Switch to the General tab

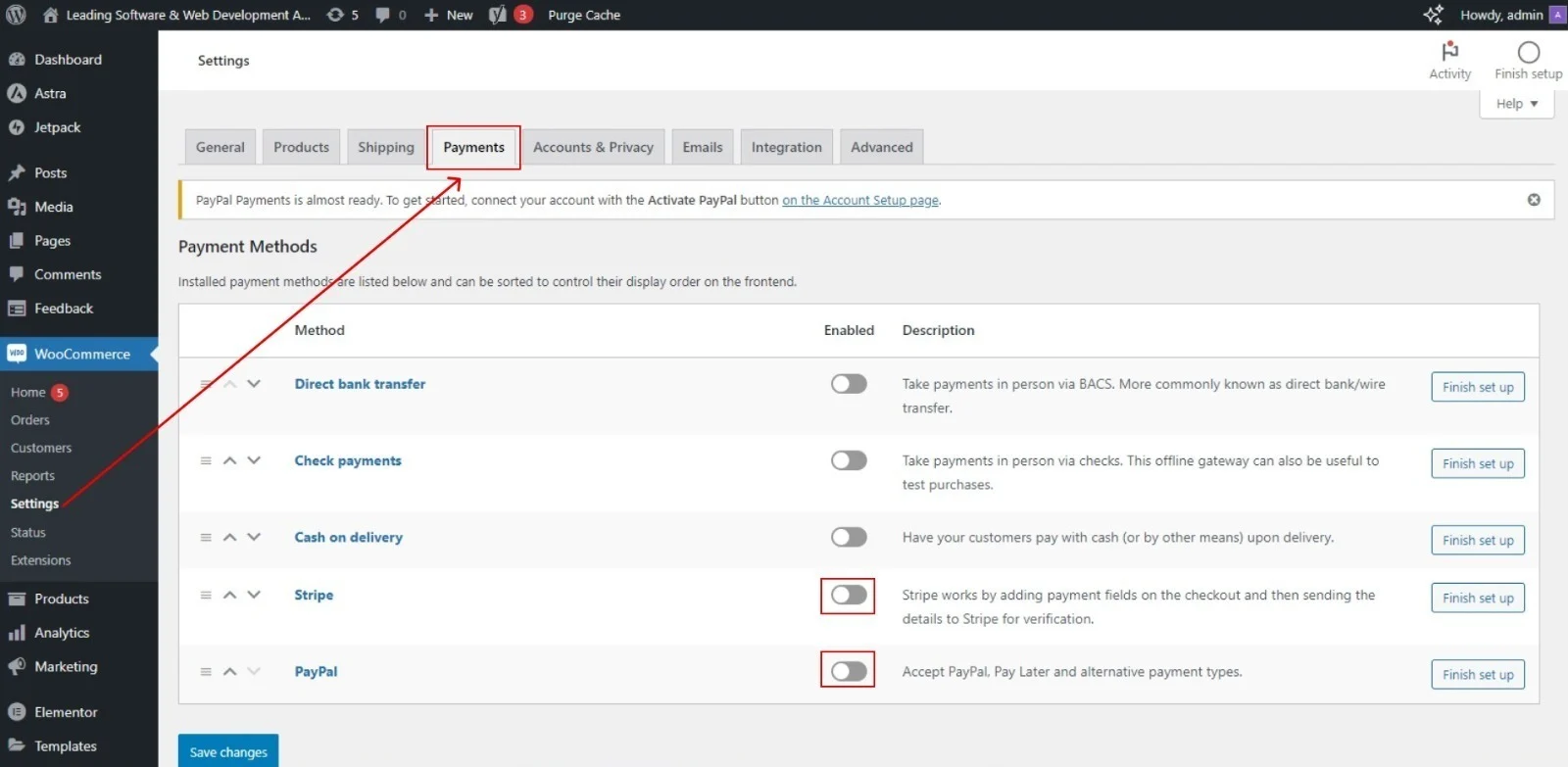click(220, 147)
